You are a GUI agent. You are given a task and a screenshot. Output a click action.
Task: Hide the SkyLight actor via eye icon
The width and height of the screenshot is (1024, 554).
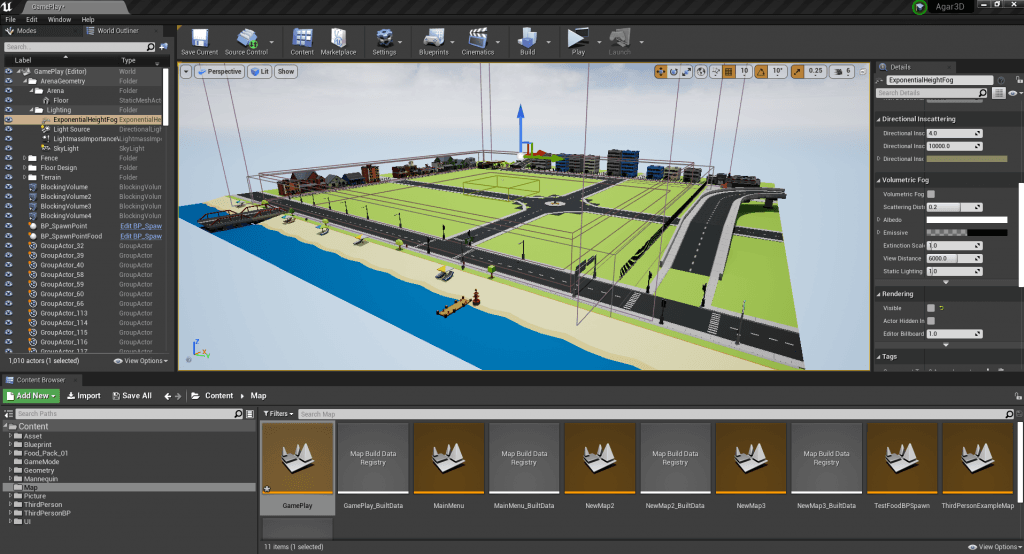(x=8, y=148)
